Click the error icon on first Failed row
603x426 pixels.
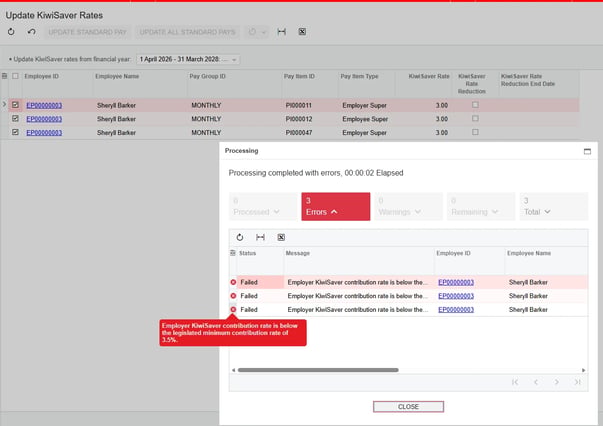point(233,282)
